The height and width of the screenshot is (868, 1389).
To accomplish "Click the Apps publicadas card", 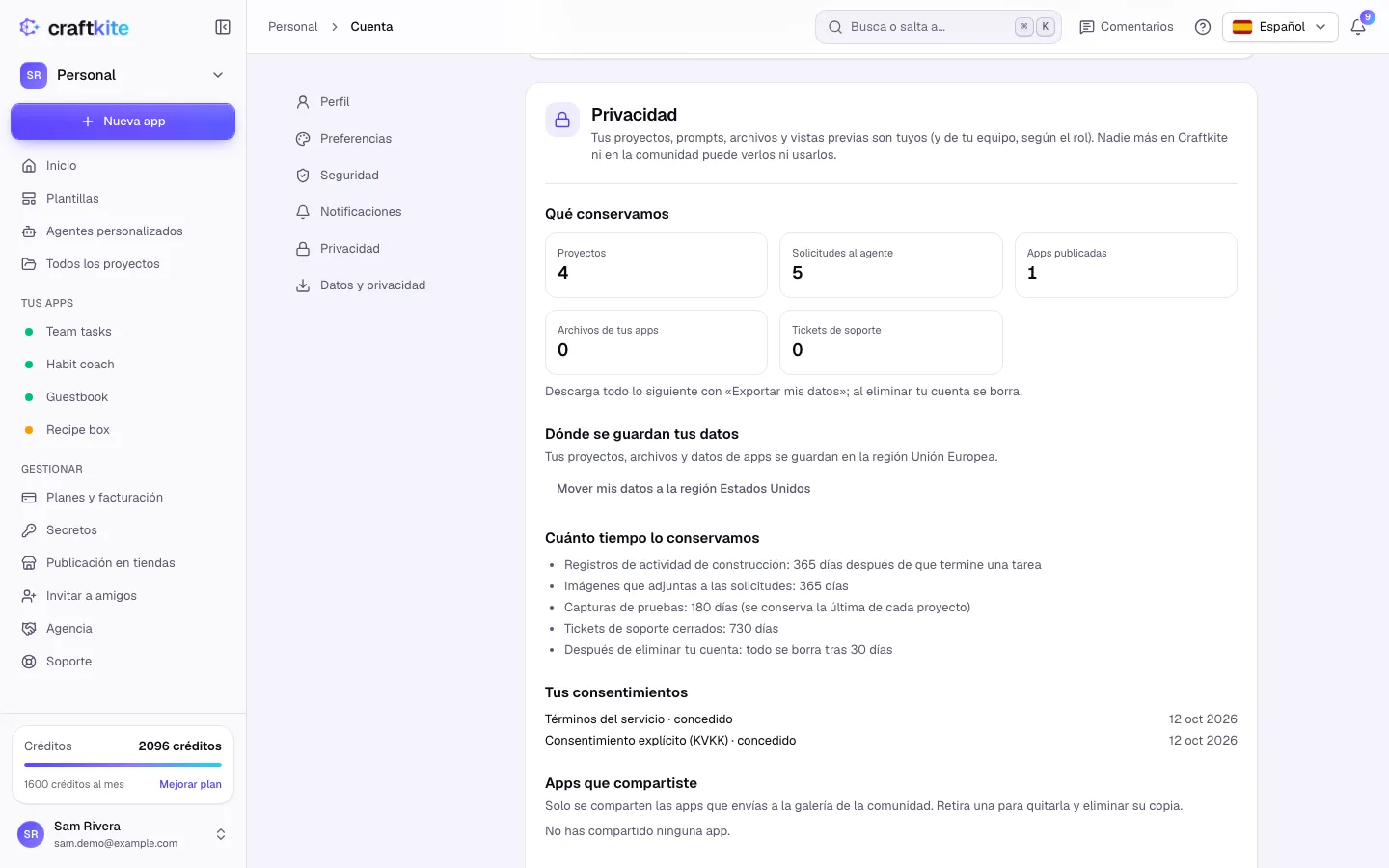I will (1126, 265).
